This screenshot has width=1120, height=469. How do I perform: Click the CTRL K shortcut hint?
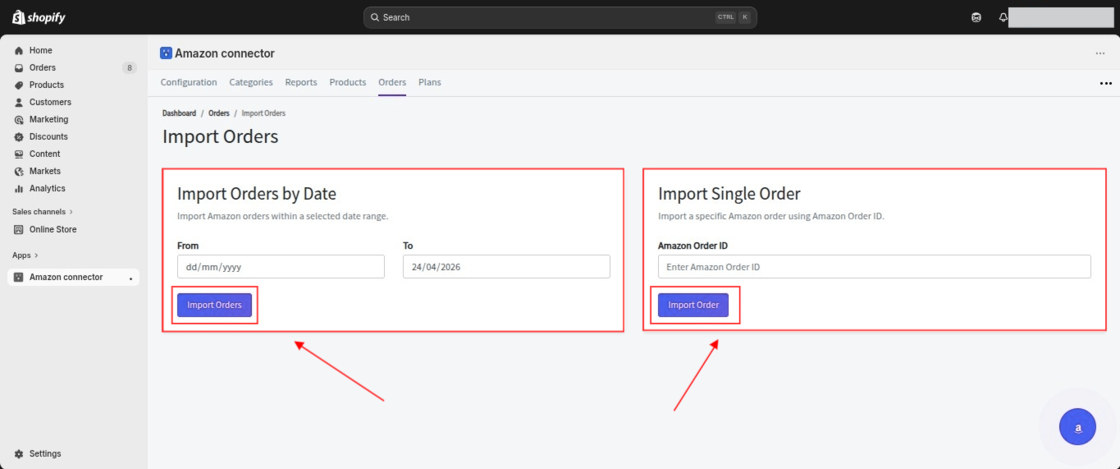click(734, 17)
